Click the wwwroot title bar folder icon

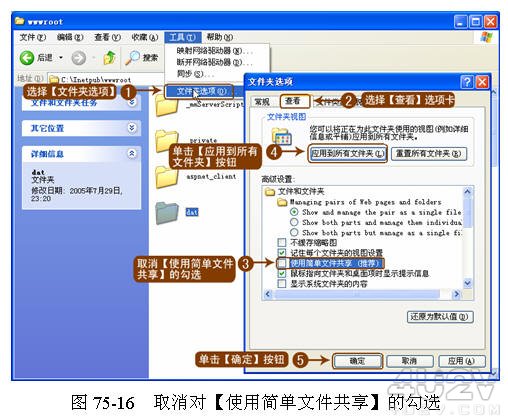tap(20, 21)
